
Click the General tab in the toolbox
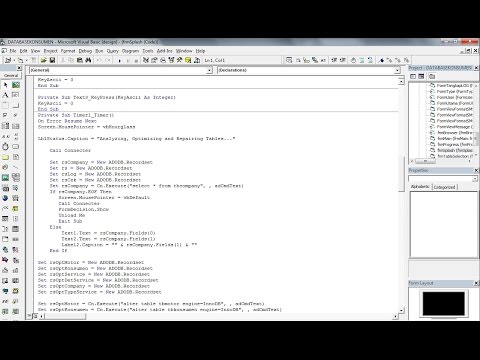11,76
